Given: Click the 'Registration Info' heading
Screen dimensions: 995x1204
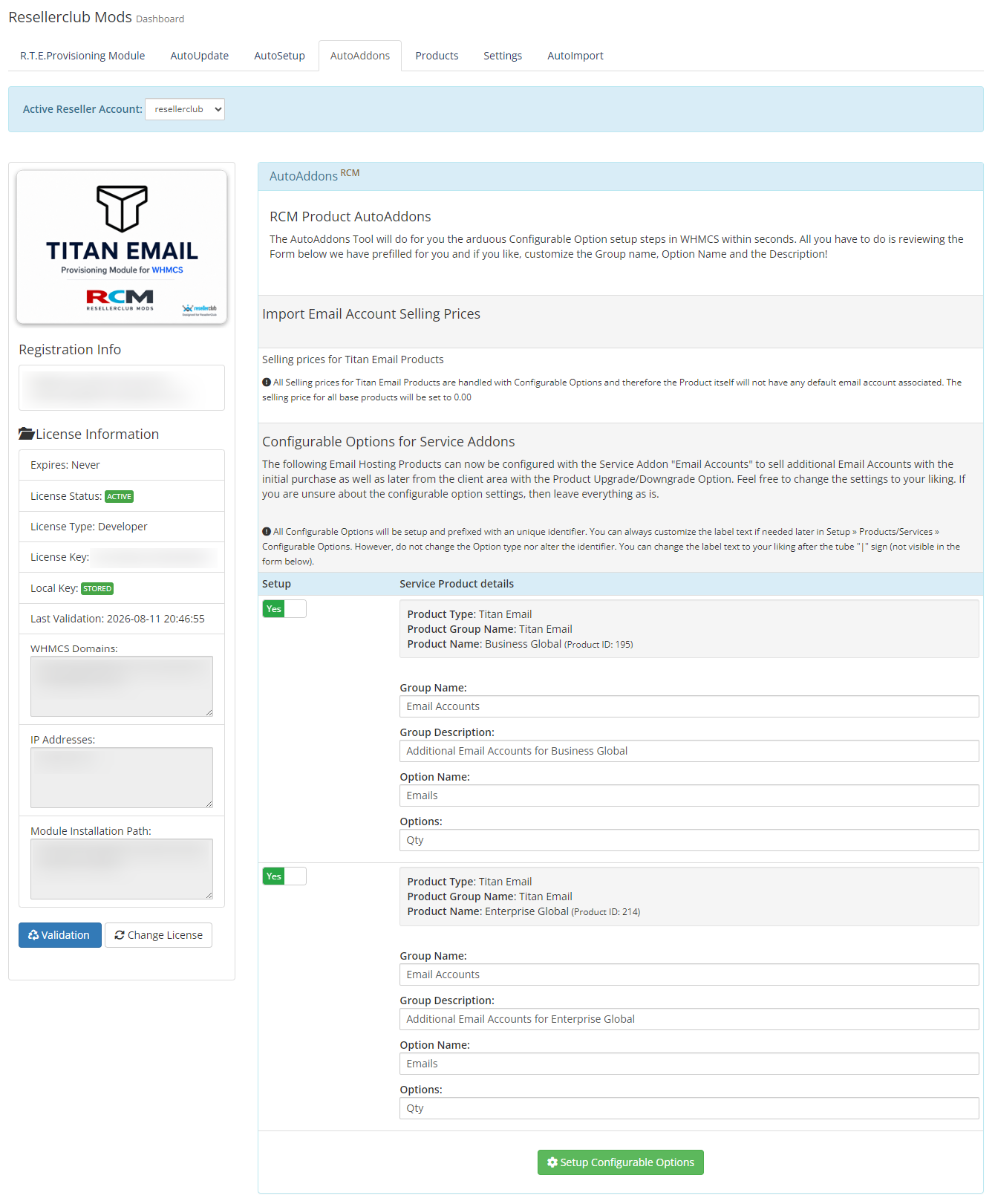Looking at the screenshot, I should (70, 350).
